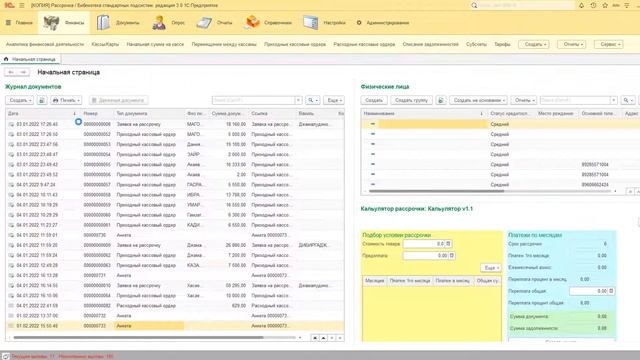Open Приходные кассовые ордера link
This screenshot has height=360, width=640.
[295, 44]
